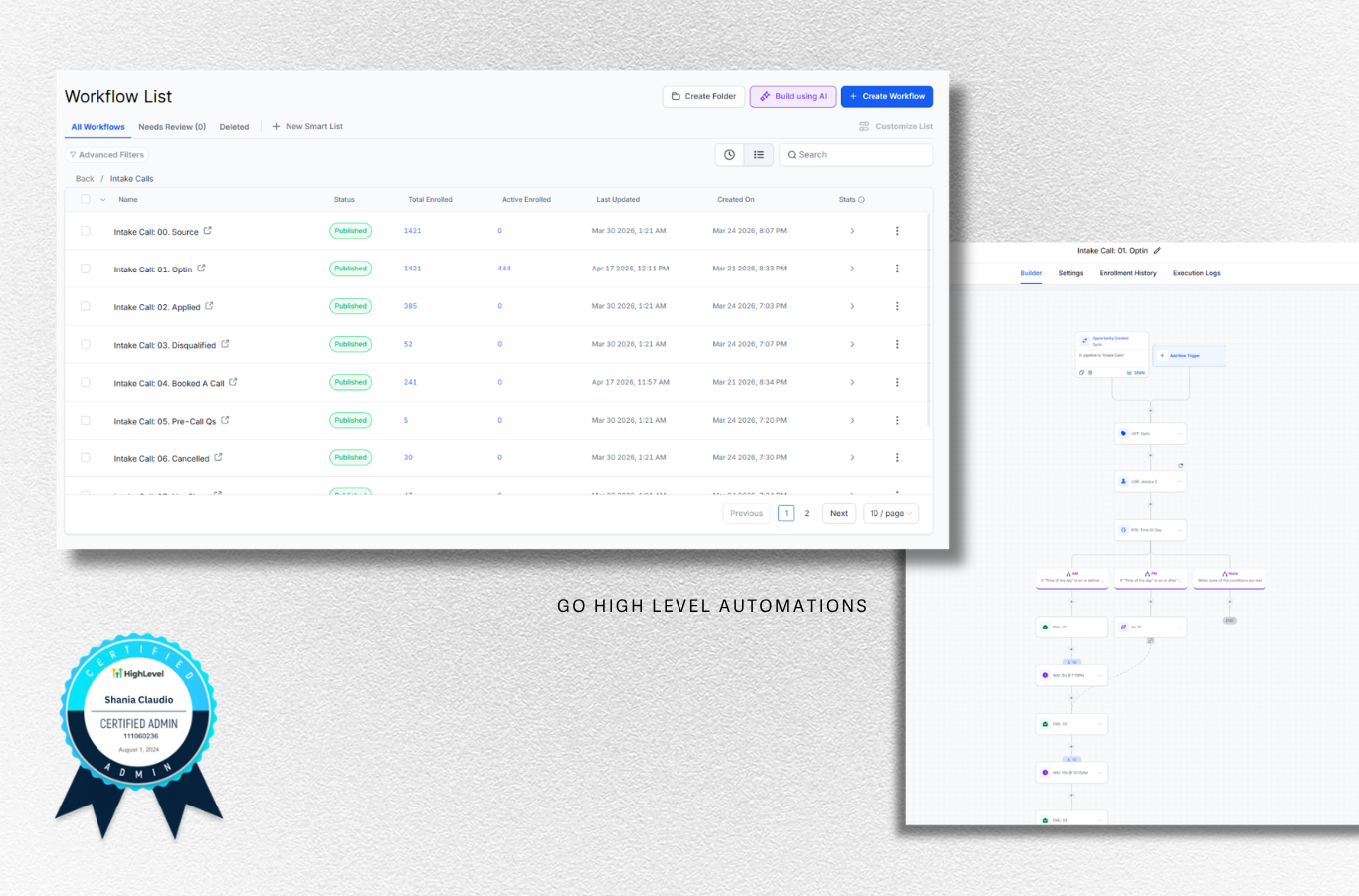Select checkbox for Intake Call: 02. Applied
This screenshot has width=1359, height=896.
[86, 306]
